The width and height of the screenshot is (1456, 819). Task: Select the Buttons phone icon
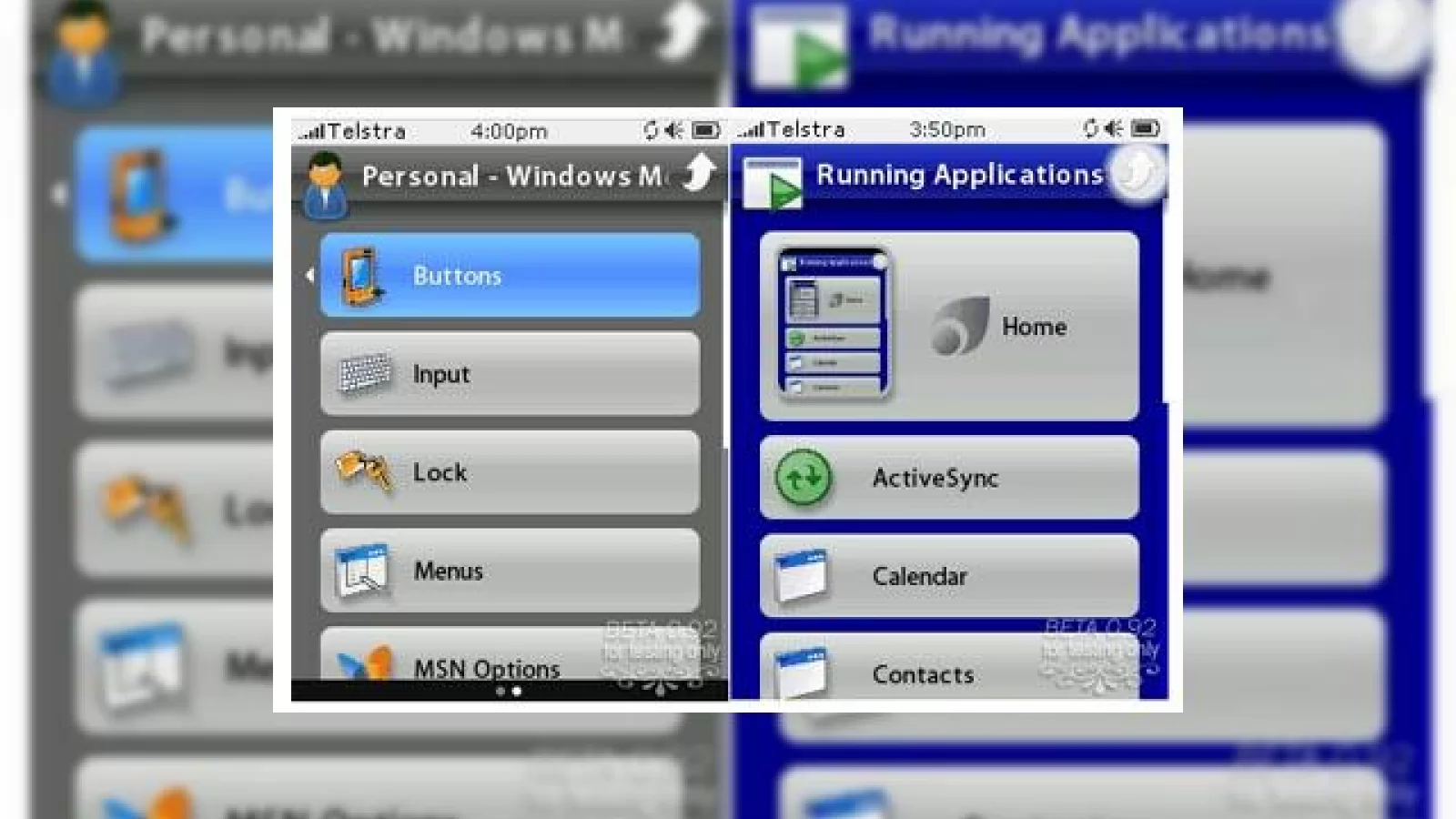click(x=361, y=276)
